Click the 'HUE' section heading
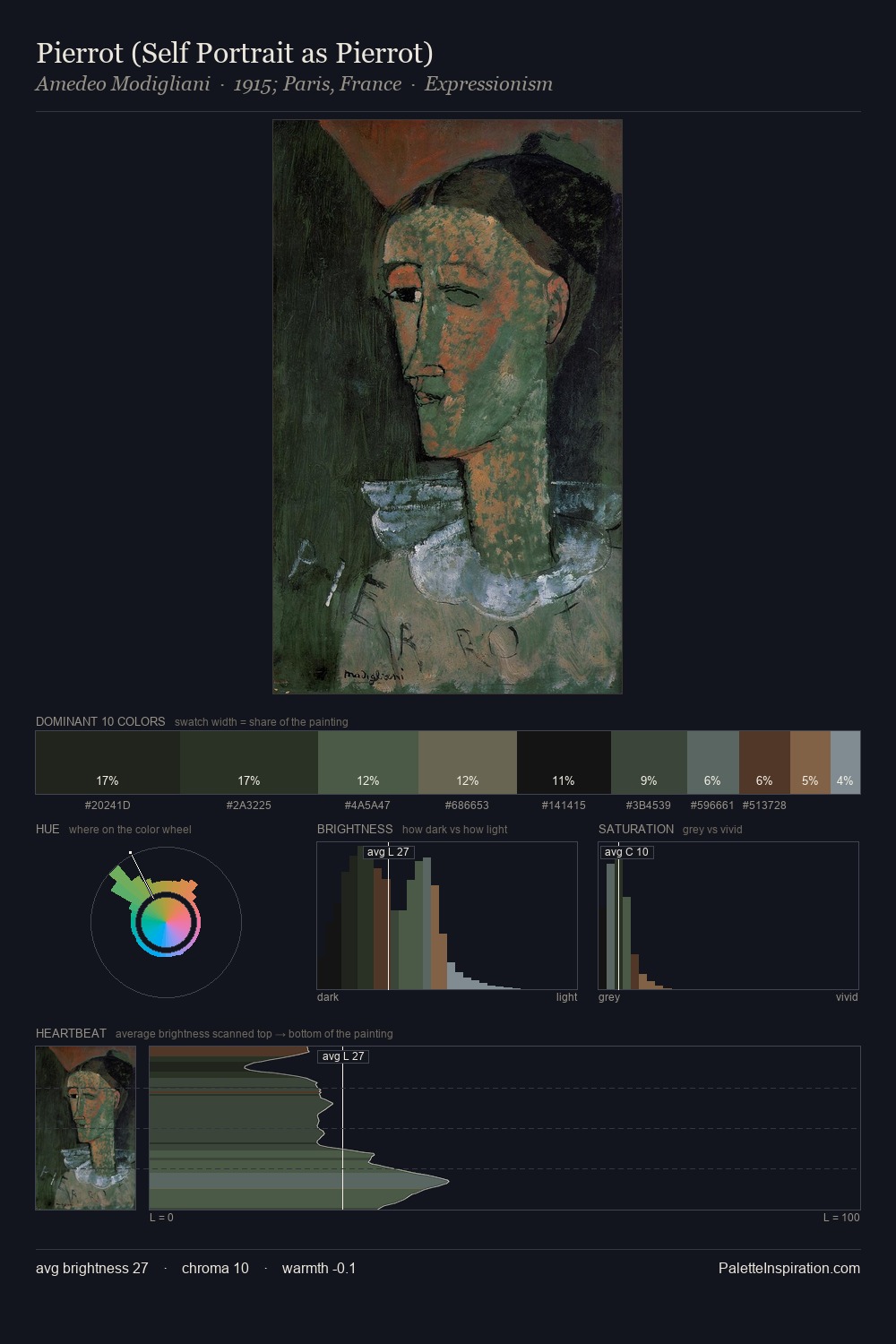 (x=47, y=829)
